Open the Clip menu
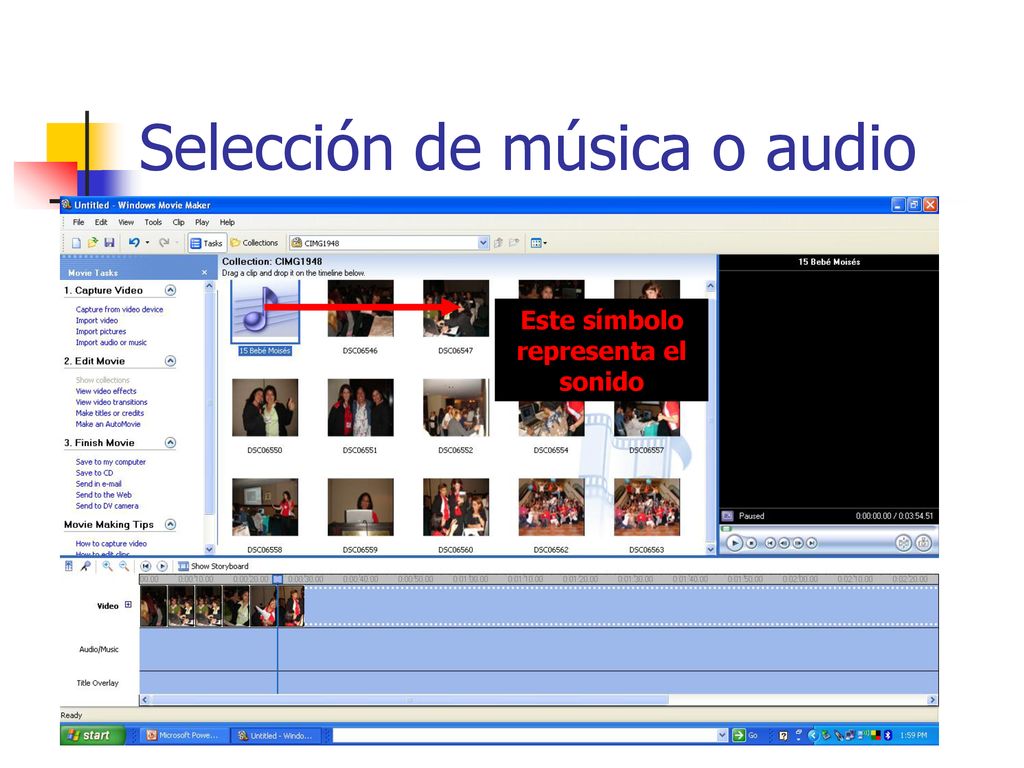This screenshot has width=1024, height=768. click(178, 222)
